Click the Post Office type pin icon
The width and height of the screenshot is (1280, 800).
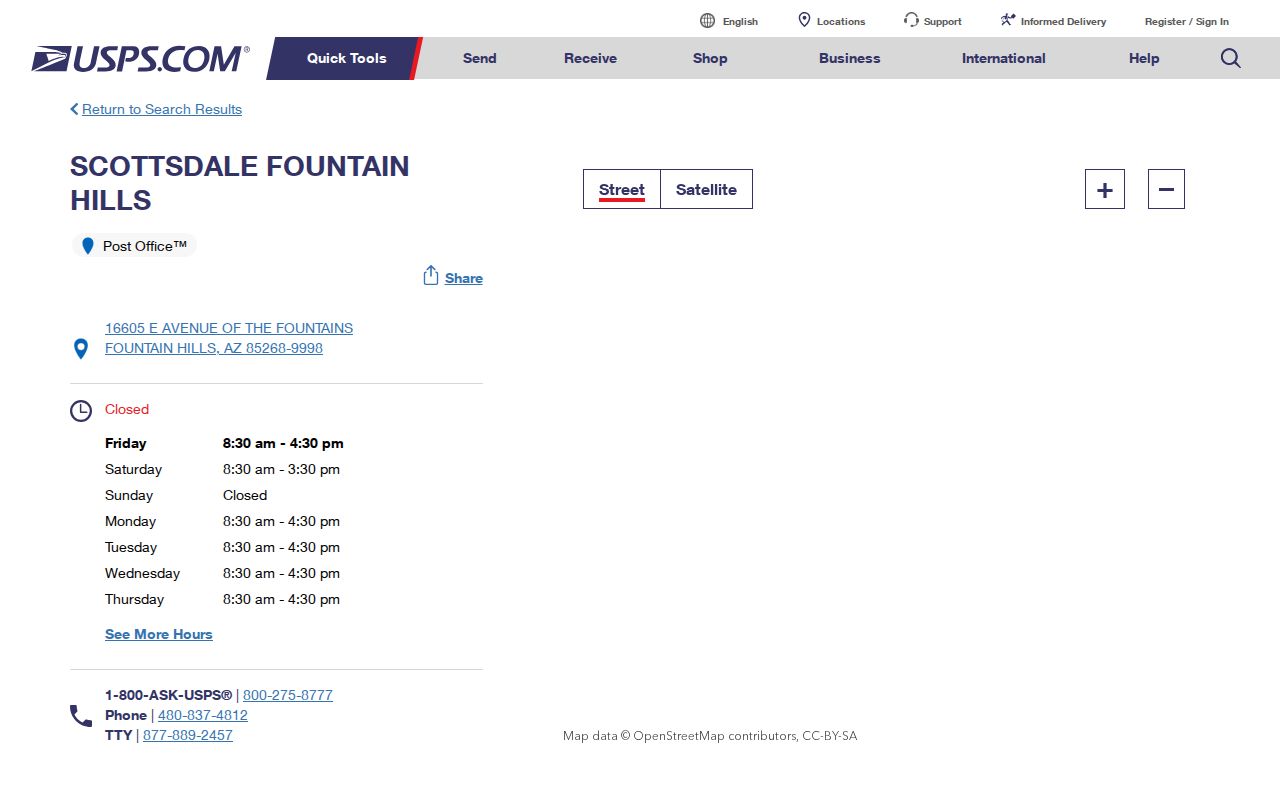[88, 246]
